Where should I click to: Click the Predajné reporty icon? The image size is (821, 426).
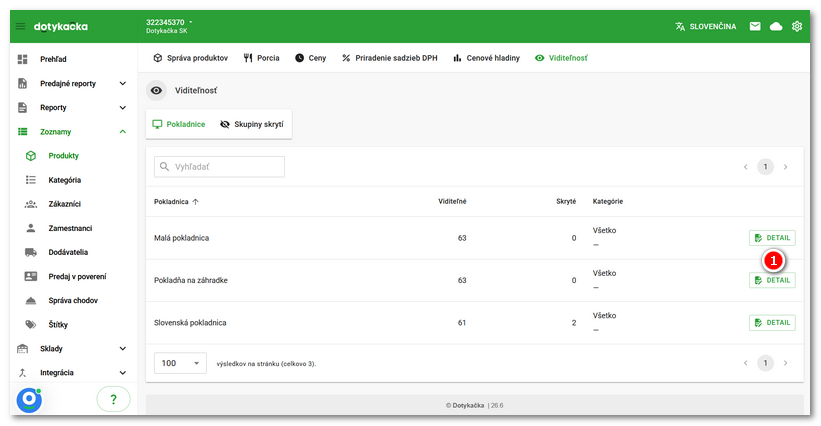coord(23,83)
